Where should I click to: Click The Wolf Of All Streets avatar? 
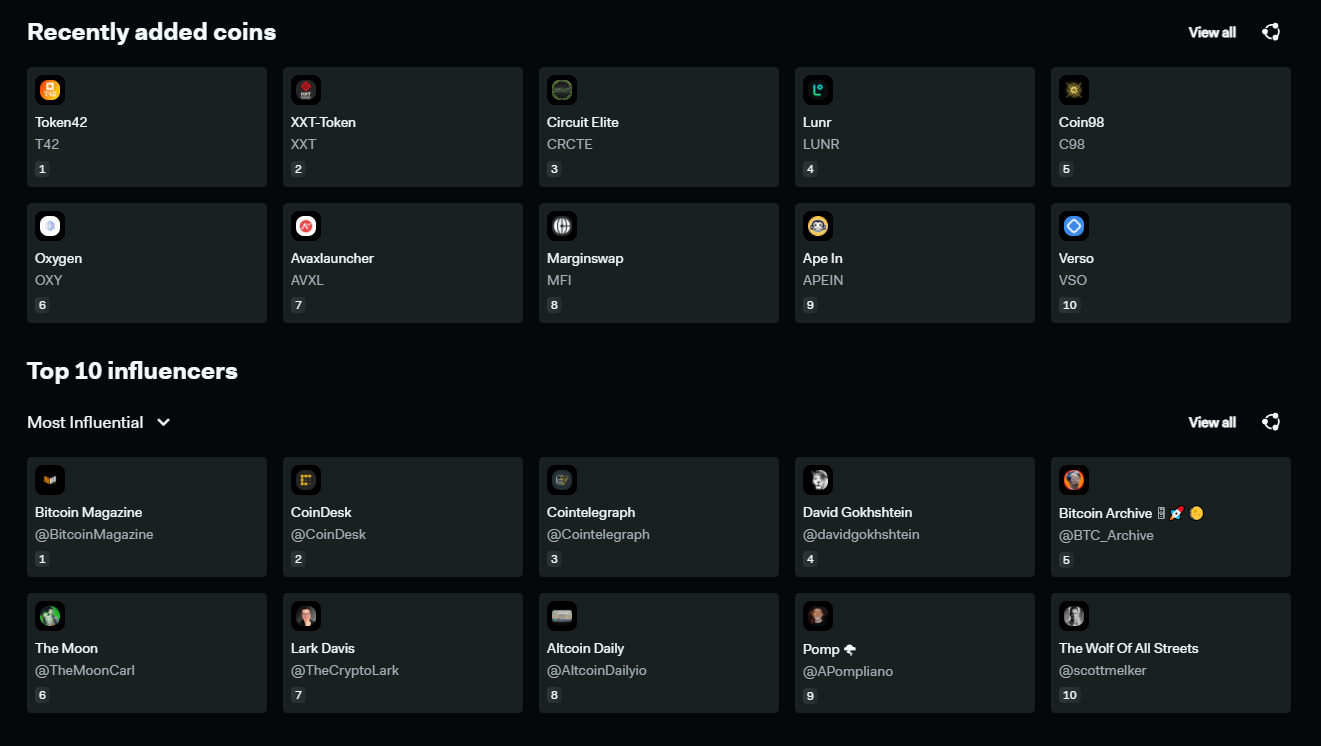[1074, 616]
